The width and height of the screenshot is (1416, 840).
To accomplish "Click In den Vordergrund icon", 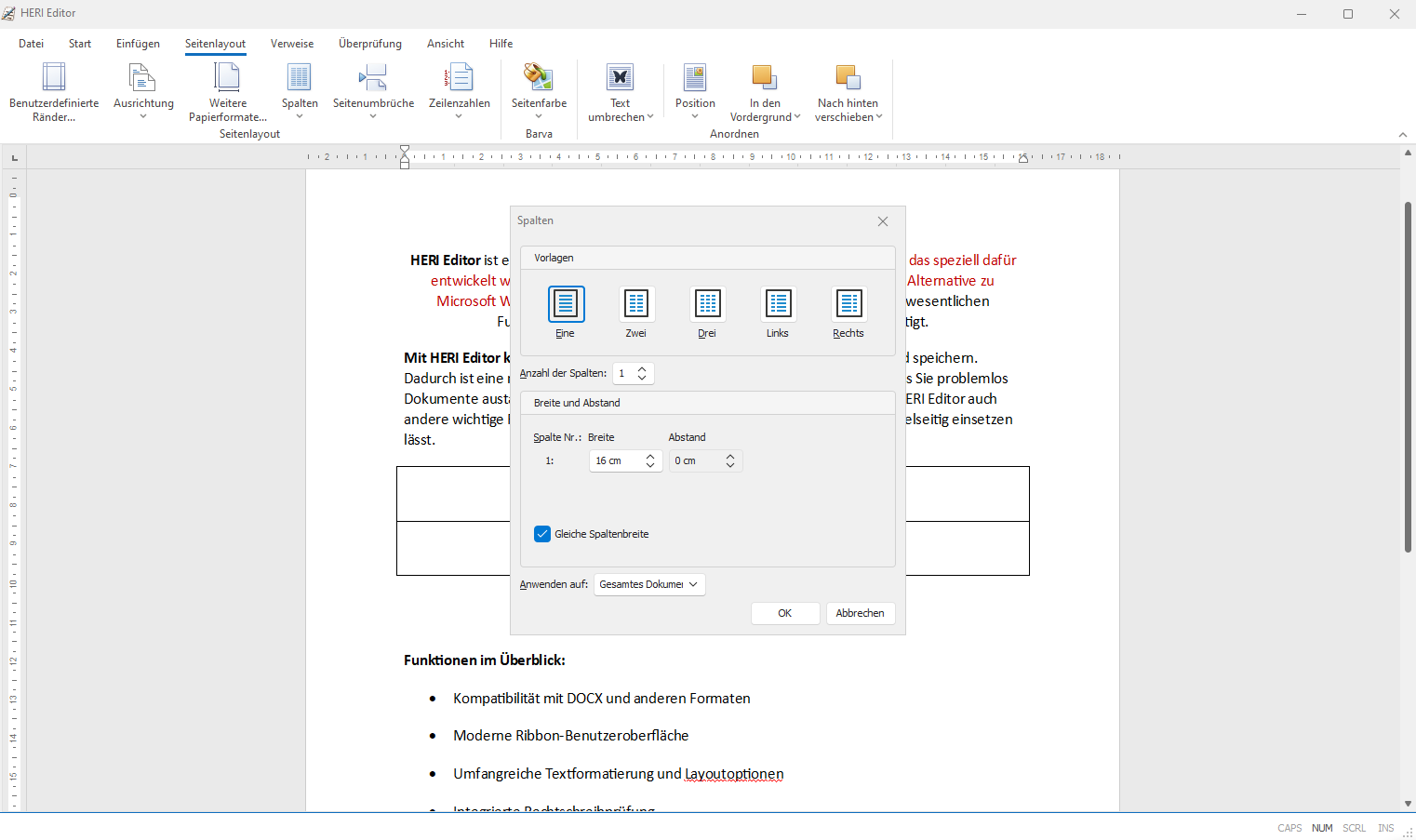I will tap(765, 77).
